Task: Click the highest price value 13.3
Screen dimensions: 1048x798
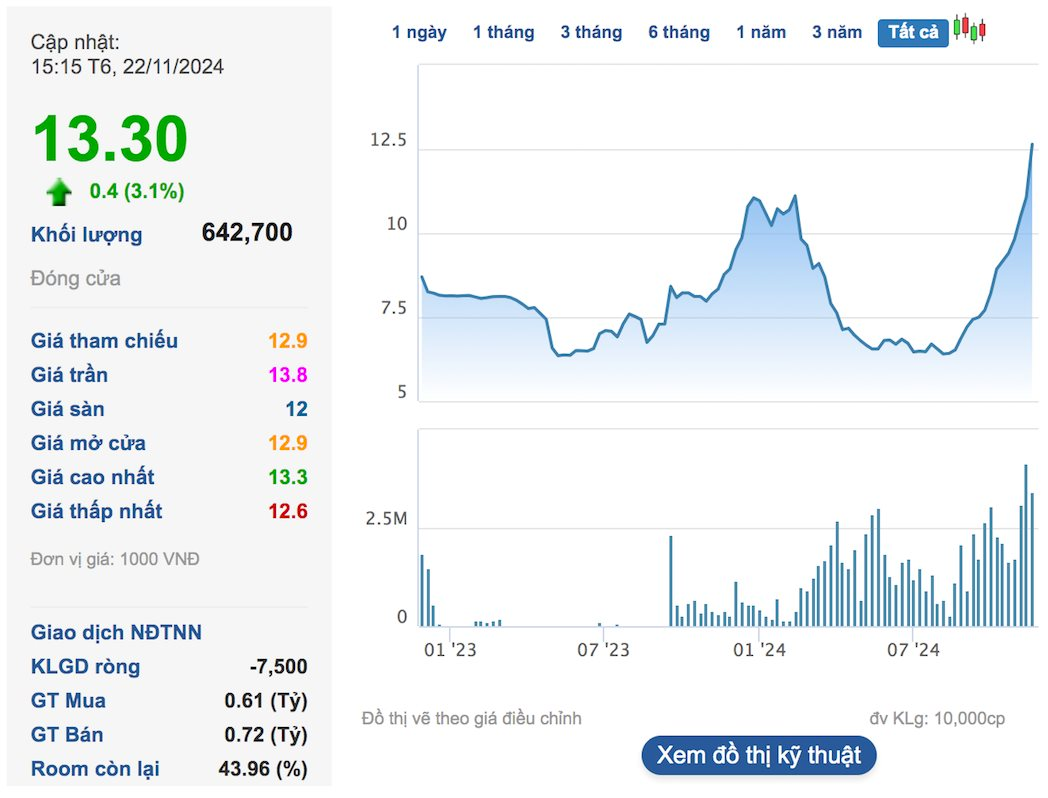Action: tap(288, 477)
